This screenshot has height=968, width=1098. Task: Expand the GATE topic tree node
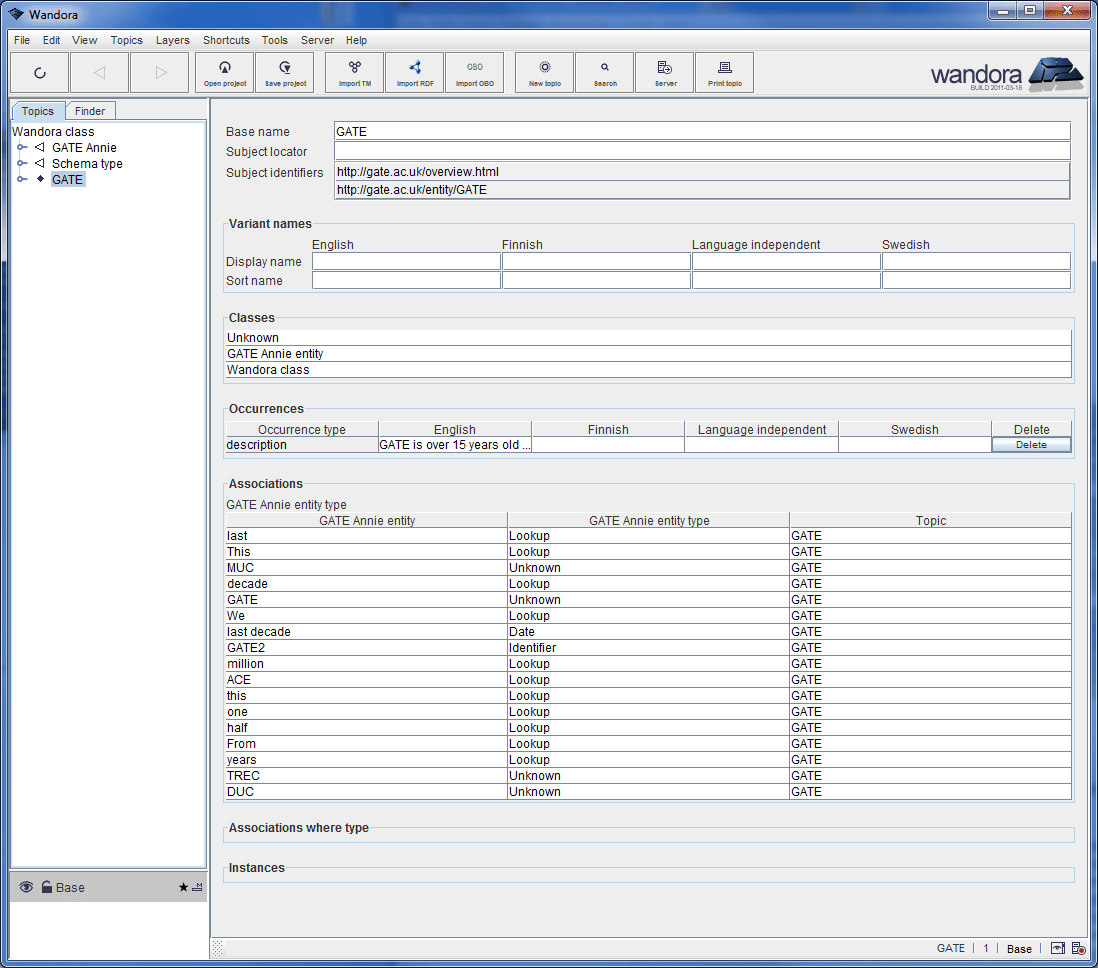coord(21,180)
